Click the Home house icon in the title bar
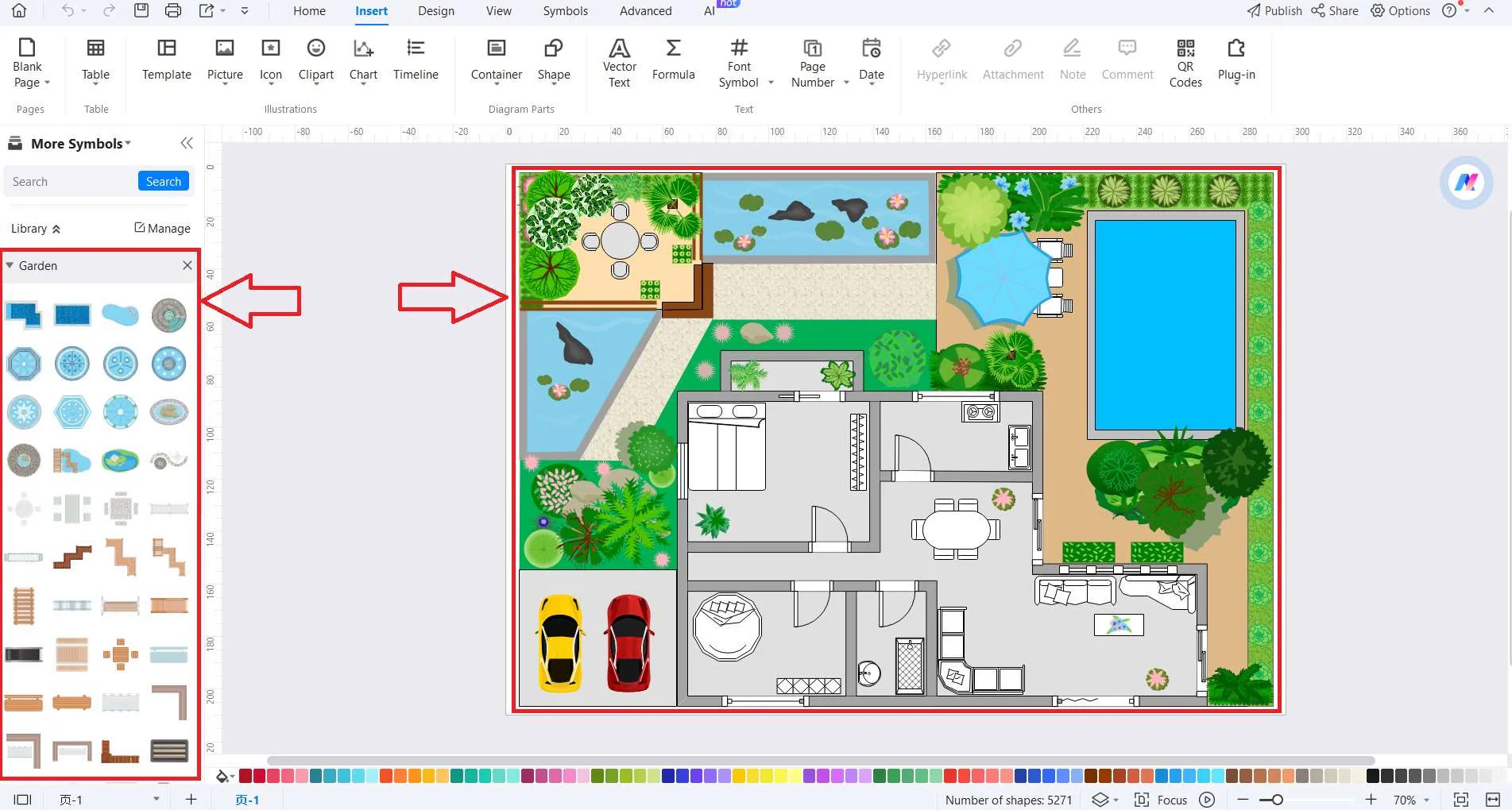Viewport: 1512px width, 810px height. (19, 10)
